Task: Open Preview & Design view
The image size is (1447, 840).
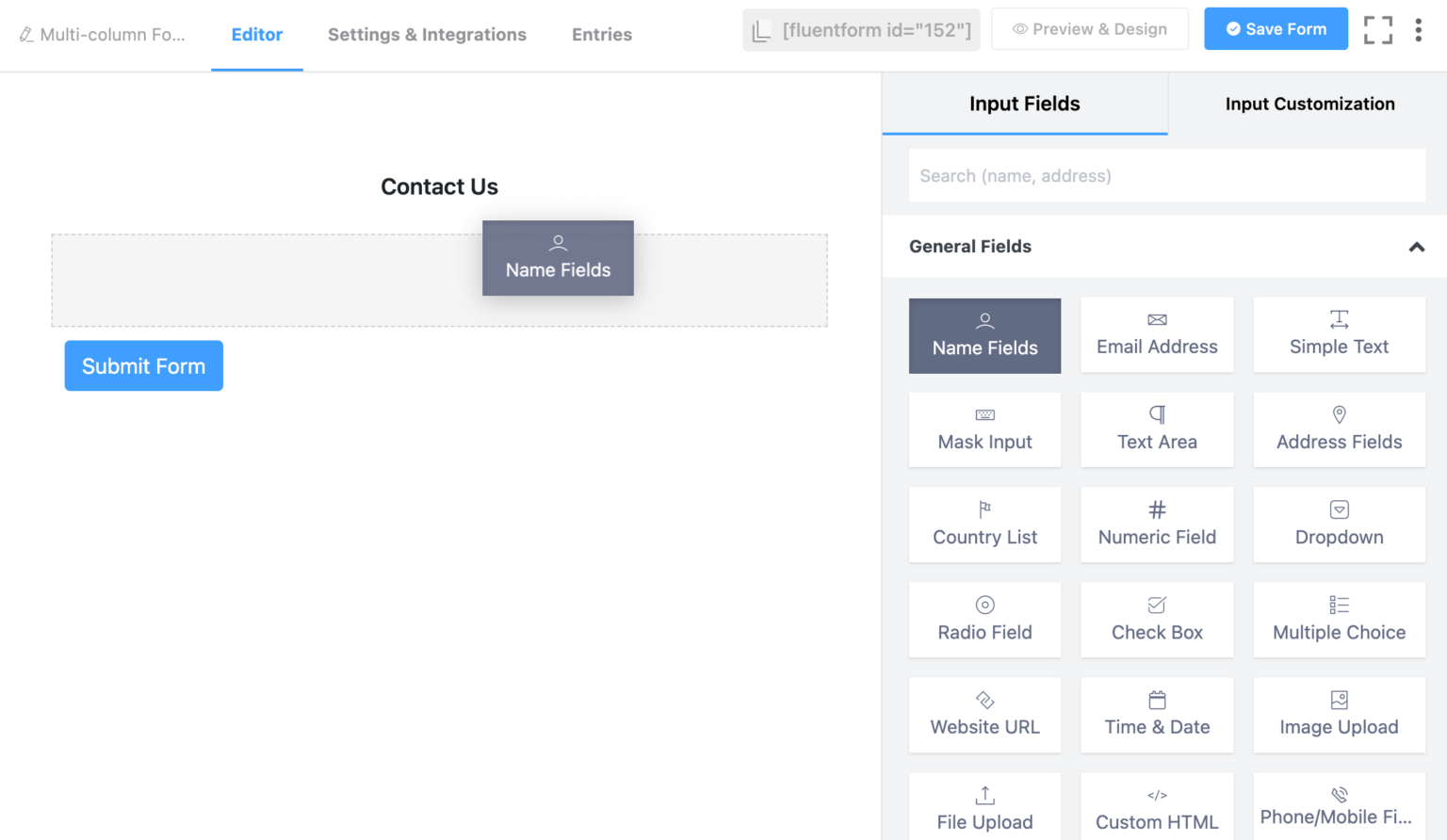Action: tap(1090, 28)
